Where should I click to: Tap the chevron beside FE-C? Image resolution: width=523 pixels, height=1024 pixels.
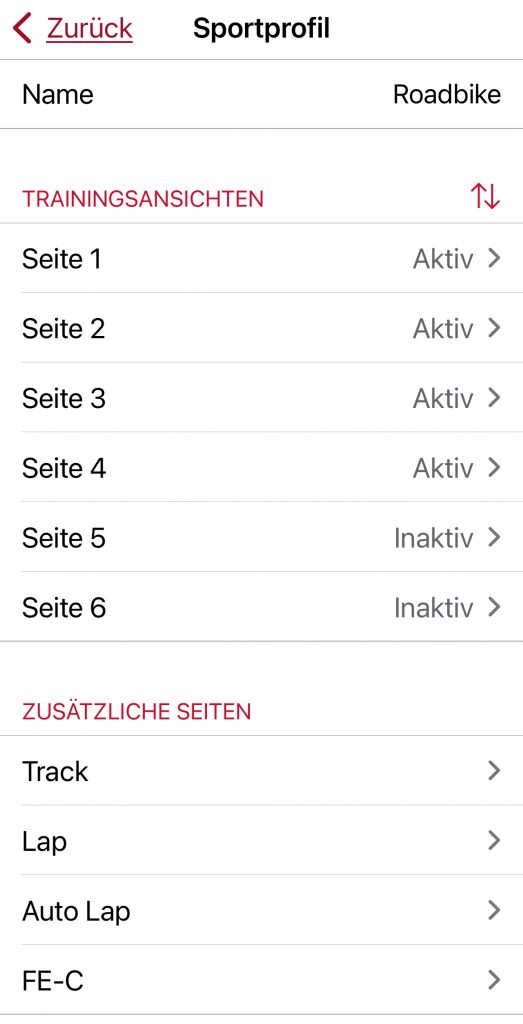(494, 980)
